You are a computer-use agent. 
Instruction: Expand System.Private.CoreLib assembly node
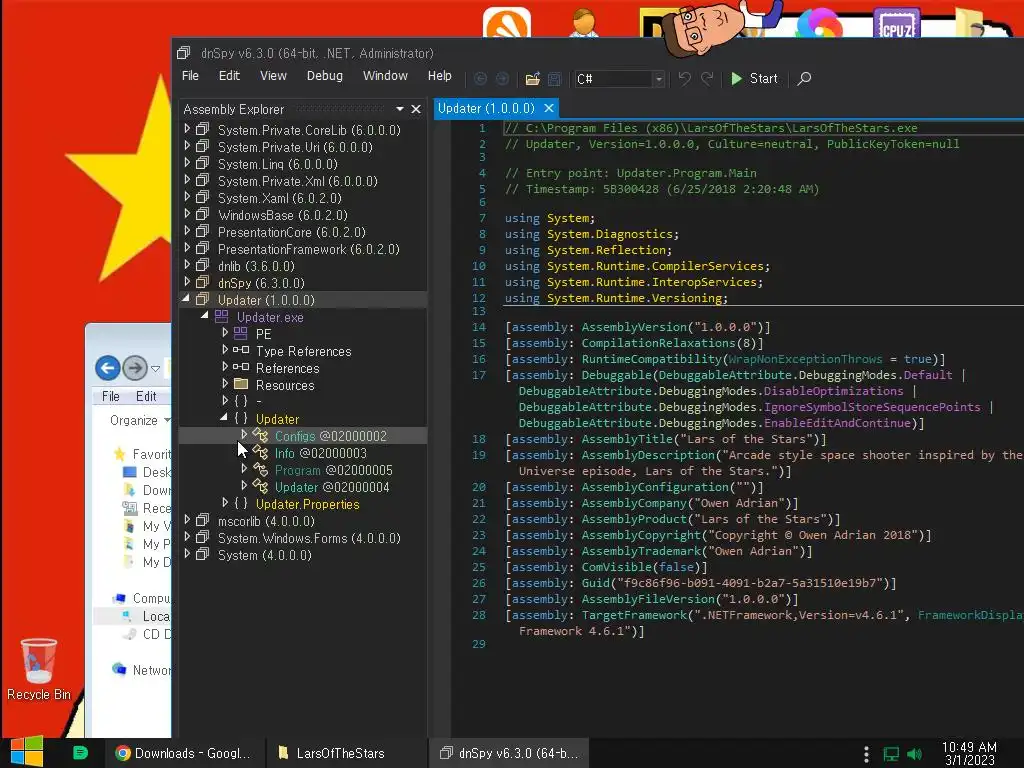(187, 129)
